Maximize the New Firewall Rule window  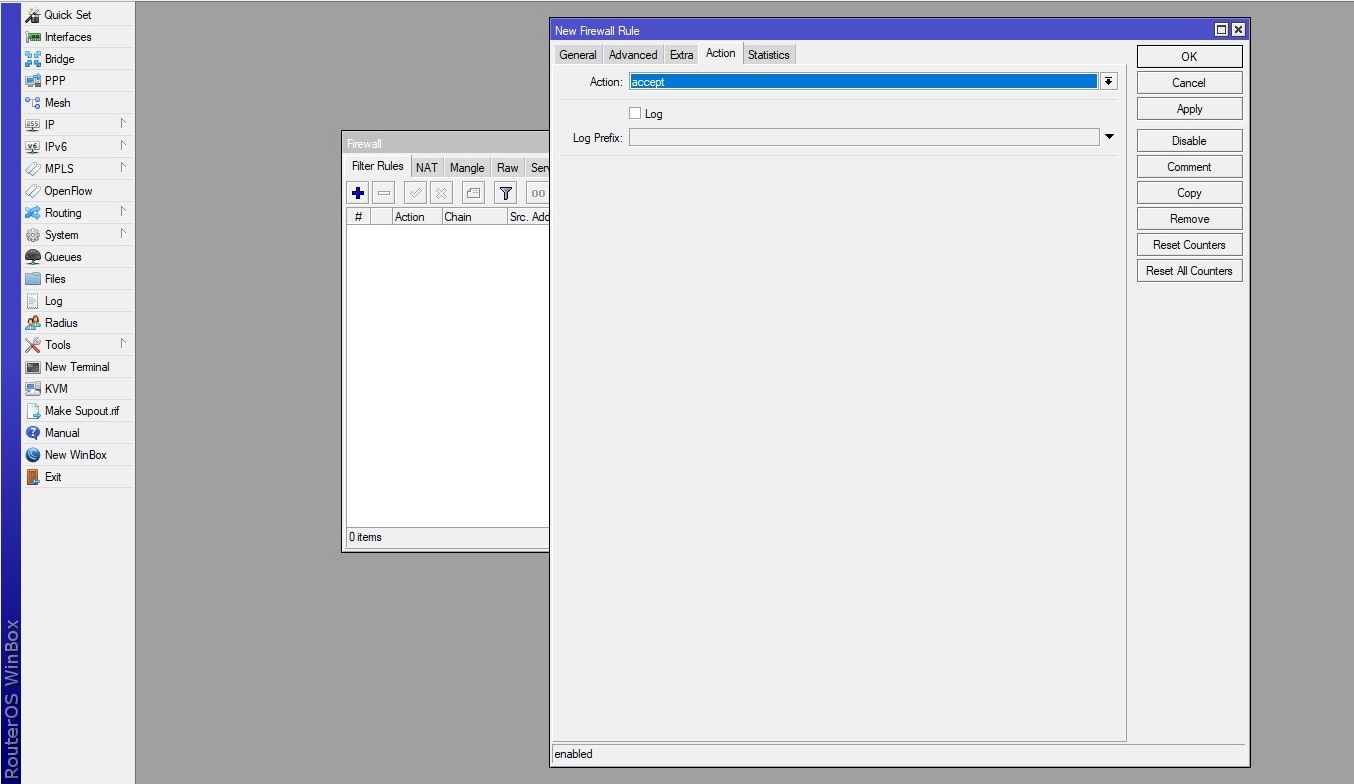coord(1221,30)
